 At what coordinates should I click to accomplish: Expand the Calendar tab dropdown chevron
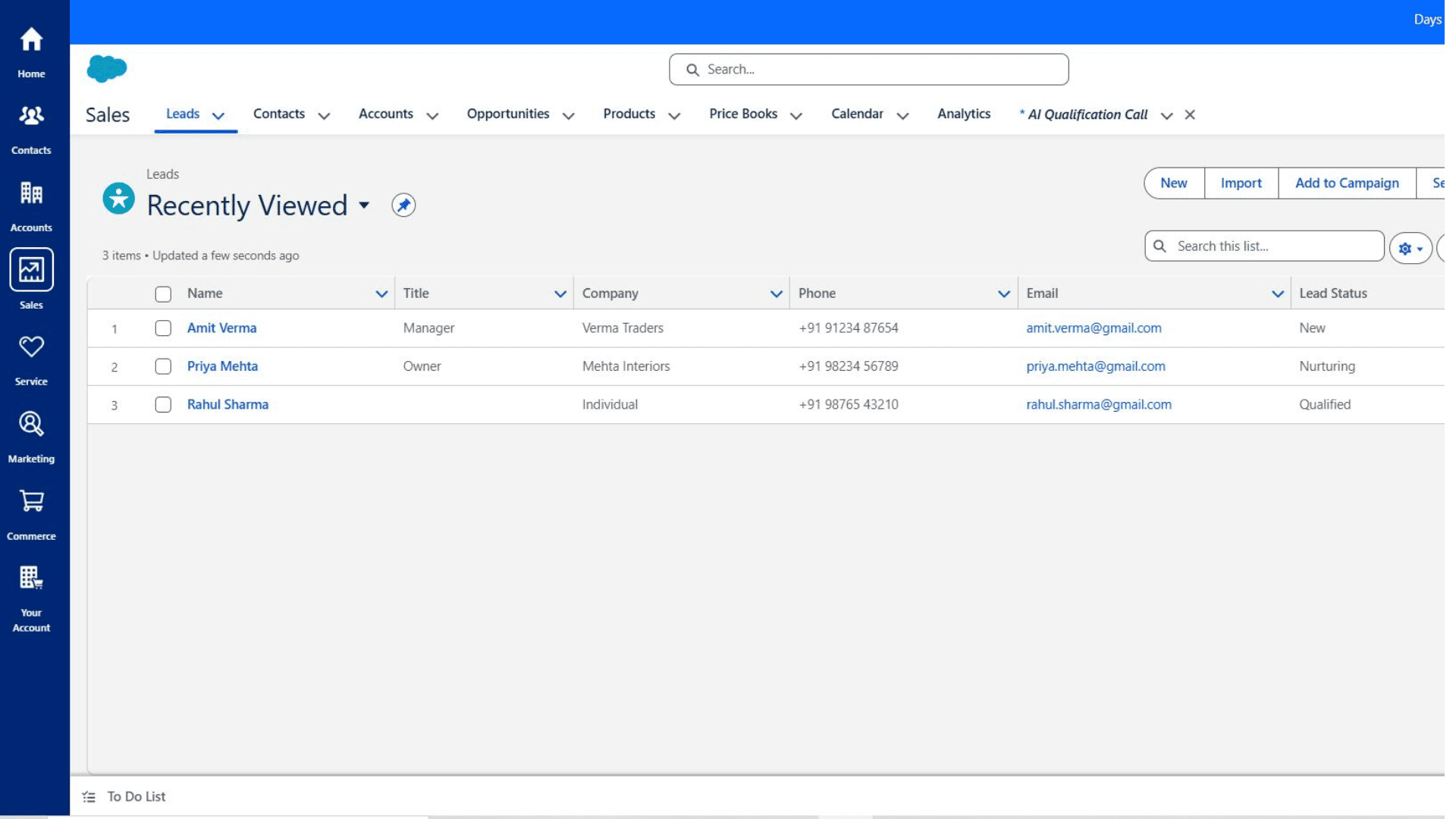[902, 116]
